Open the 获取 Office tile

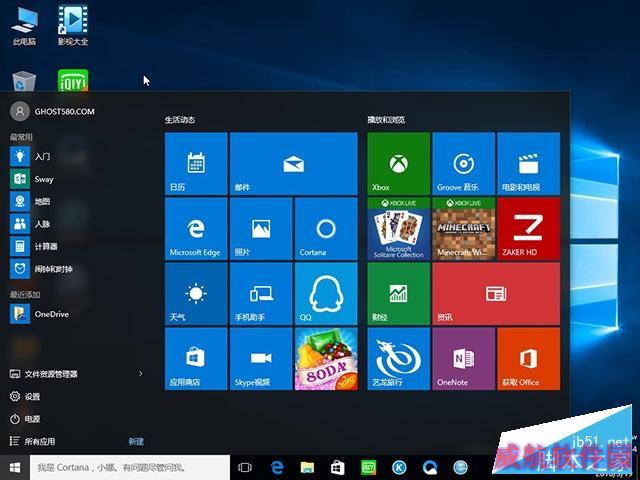[x=529, y=359]
